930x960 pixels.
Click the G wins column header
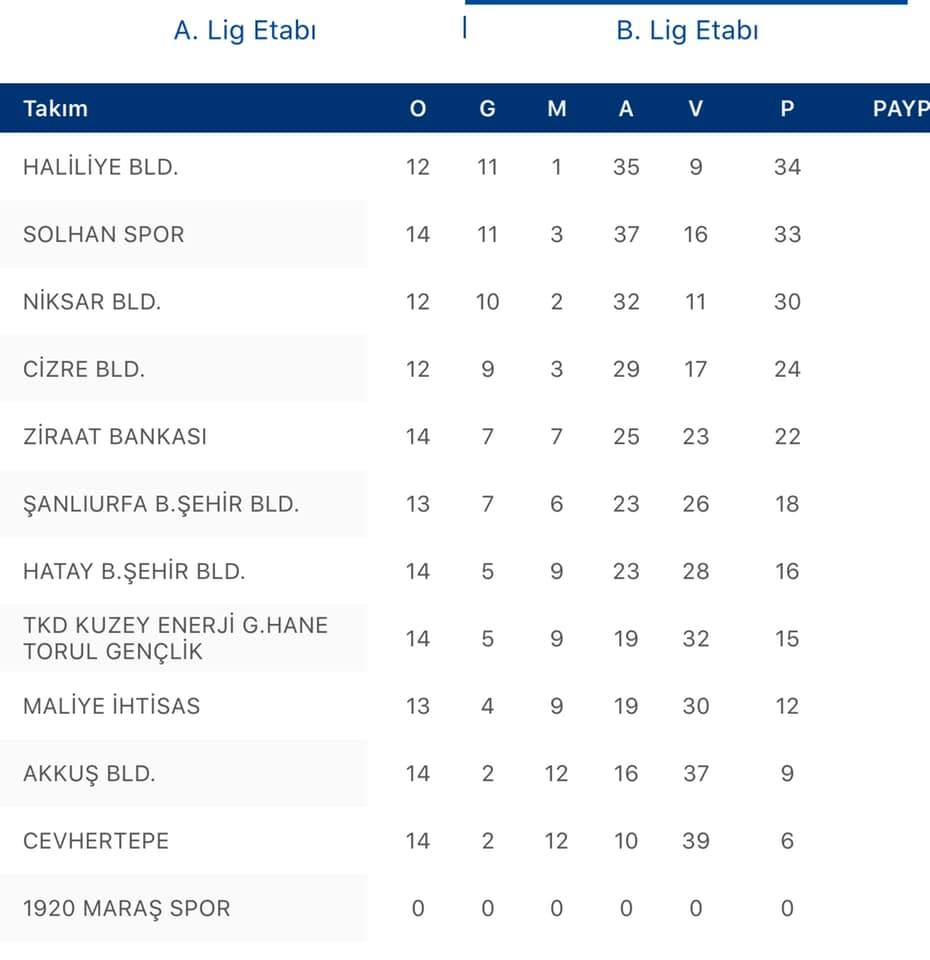(x=487, y=108)
